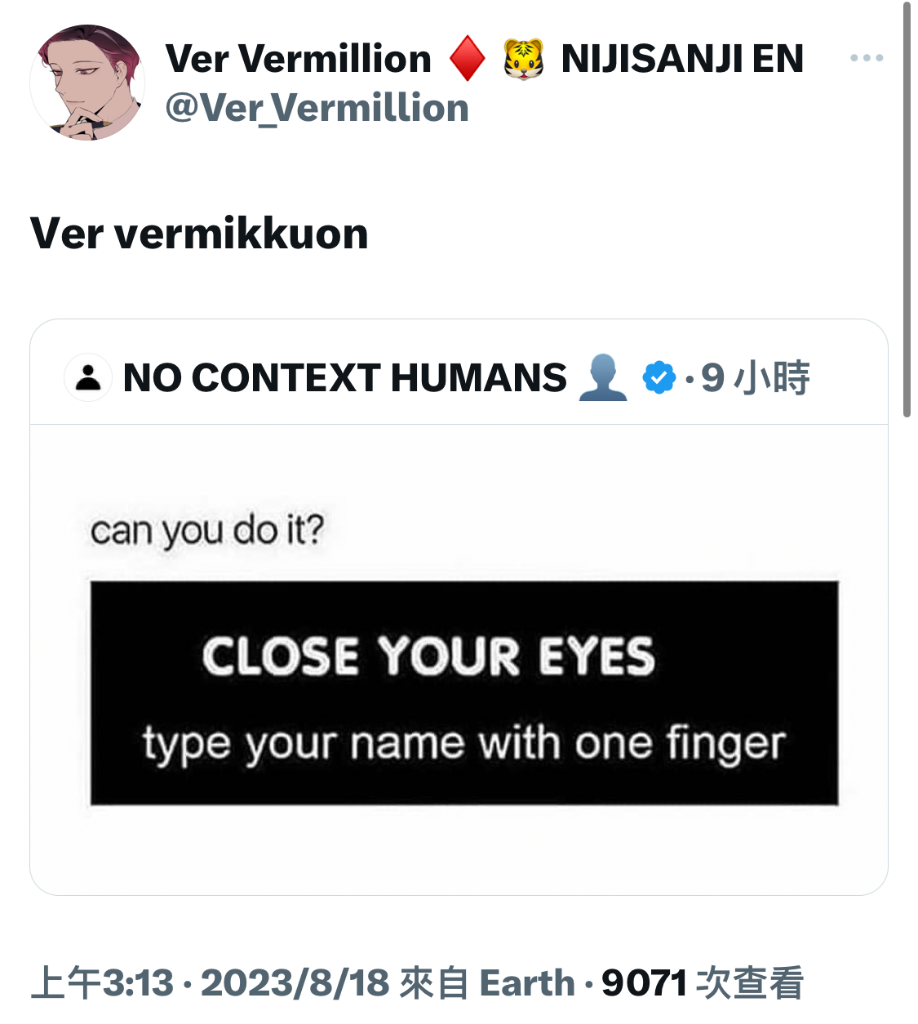Click the bust silhouette emoji in quoted name
The width and height of the screenshot is (918, 1024).
(x=603, y=377)
